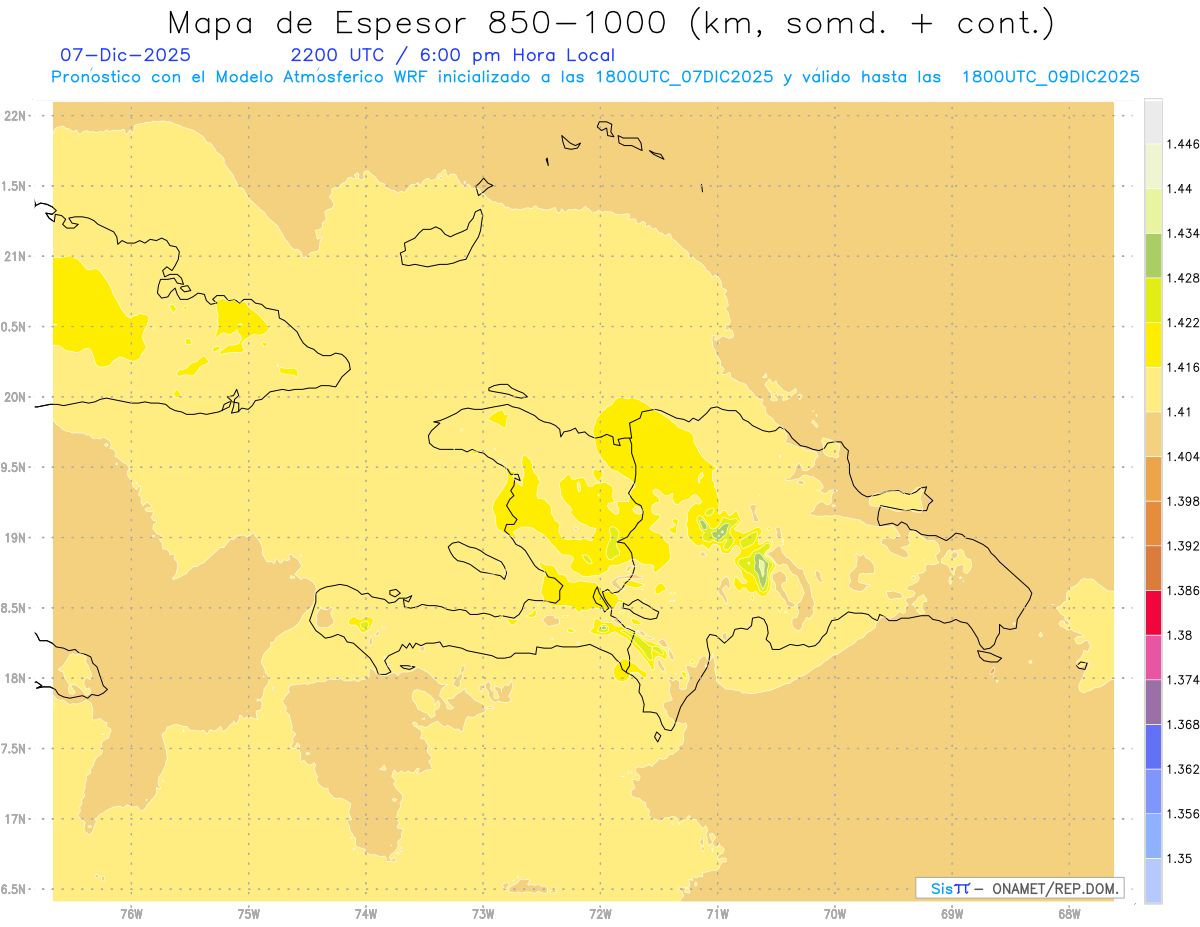
Task: Click the 69W longitude label
Action: tap(952, 914)
